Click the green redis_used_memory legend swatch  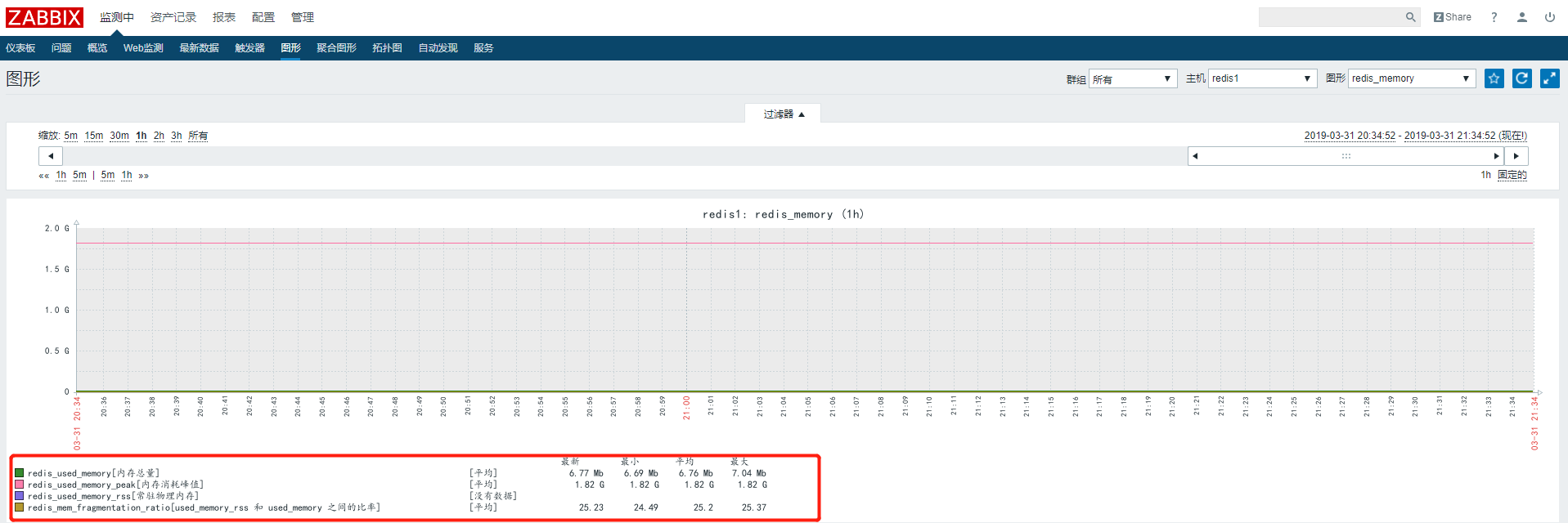pos(20,473)
